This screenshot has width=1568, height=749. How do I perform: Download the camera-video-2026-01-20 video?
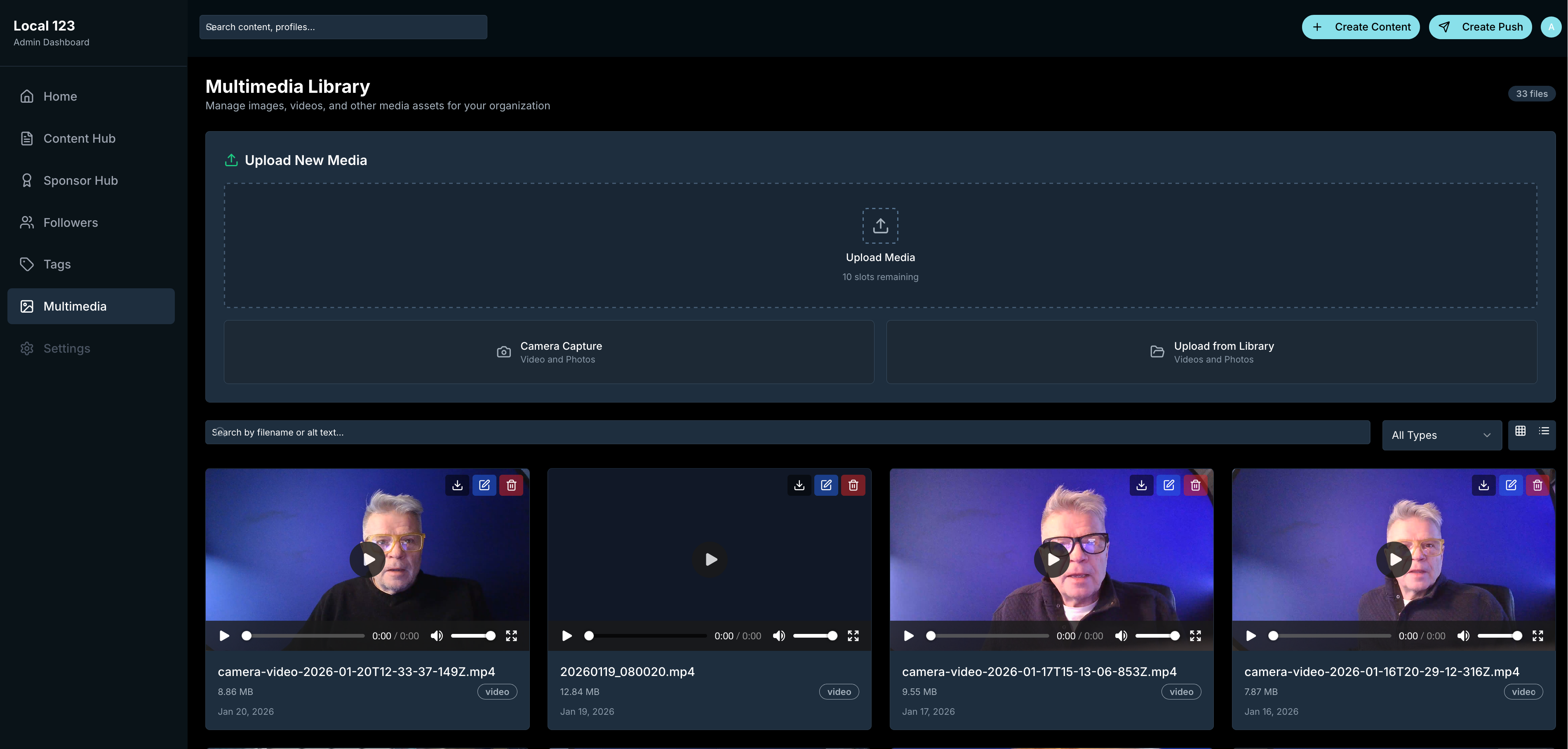pyautogui.click(x=457, y=485)
